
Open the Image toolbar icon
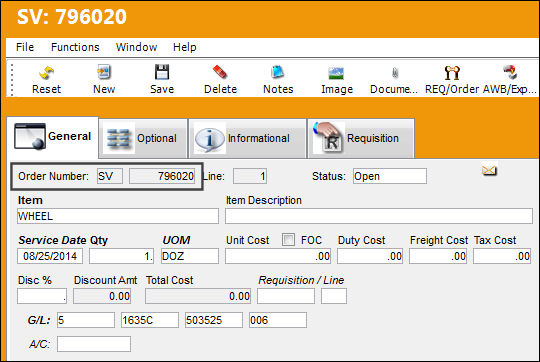point(336,73)
